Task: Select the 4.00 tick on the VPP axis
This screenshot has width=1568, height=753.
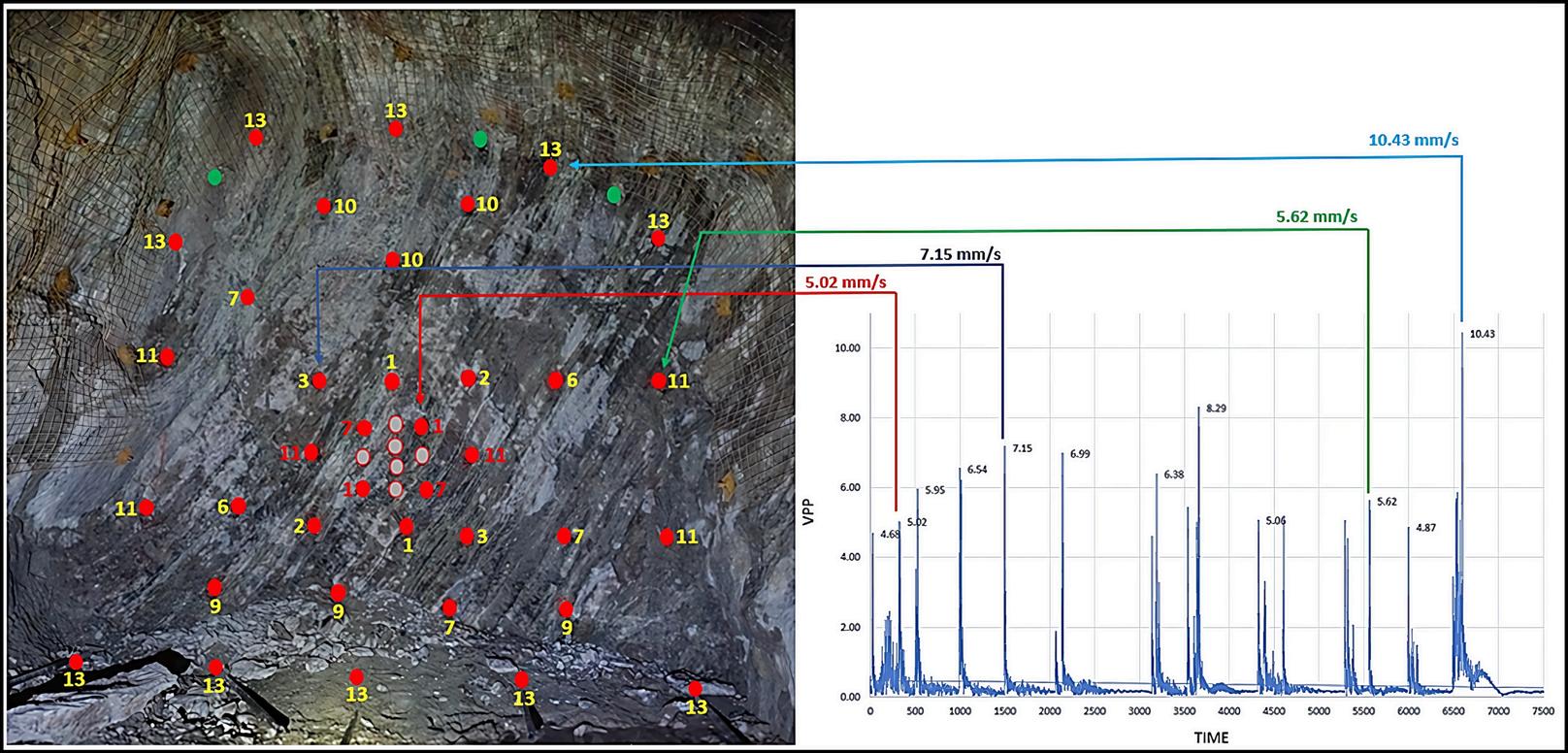Action: (850, 558)
